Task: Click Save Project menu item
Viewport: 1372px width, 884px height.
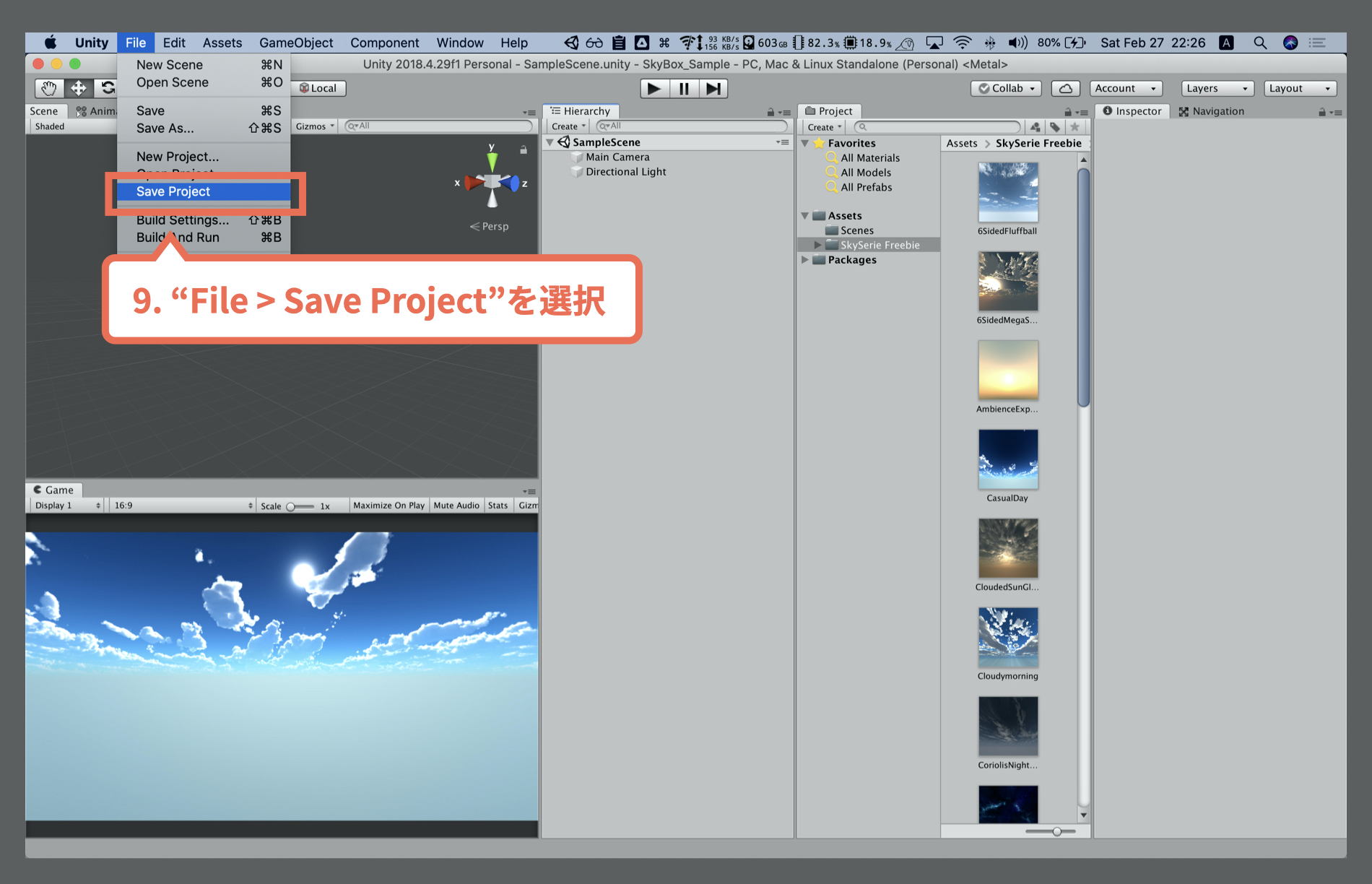Action: [x=204, y=191]
